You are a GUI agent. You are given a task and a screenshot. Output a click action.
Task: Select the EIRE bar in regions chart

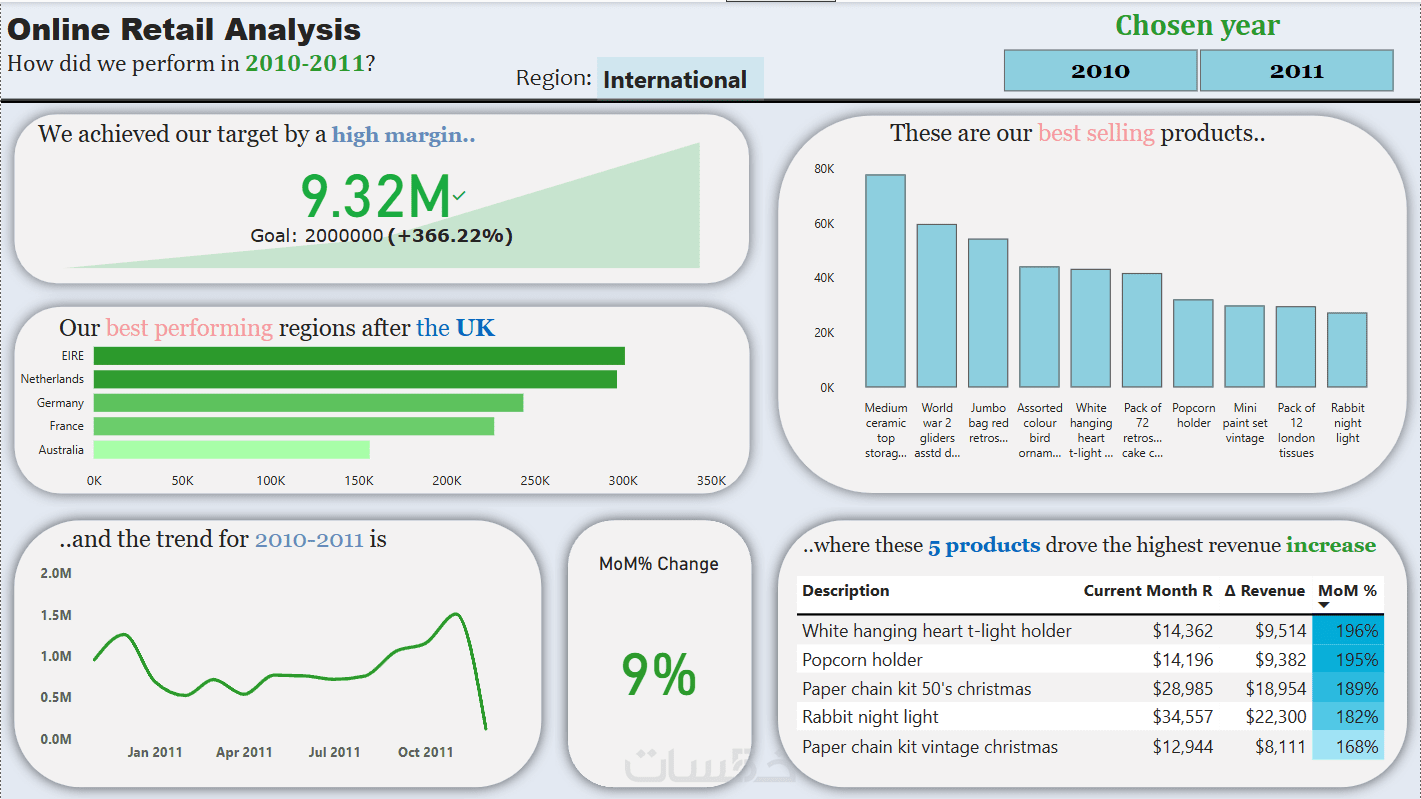[359, 356]
